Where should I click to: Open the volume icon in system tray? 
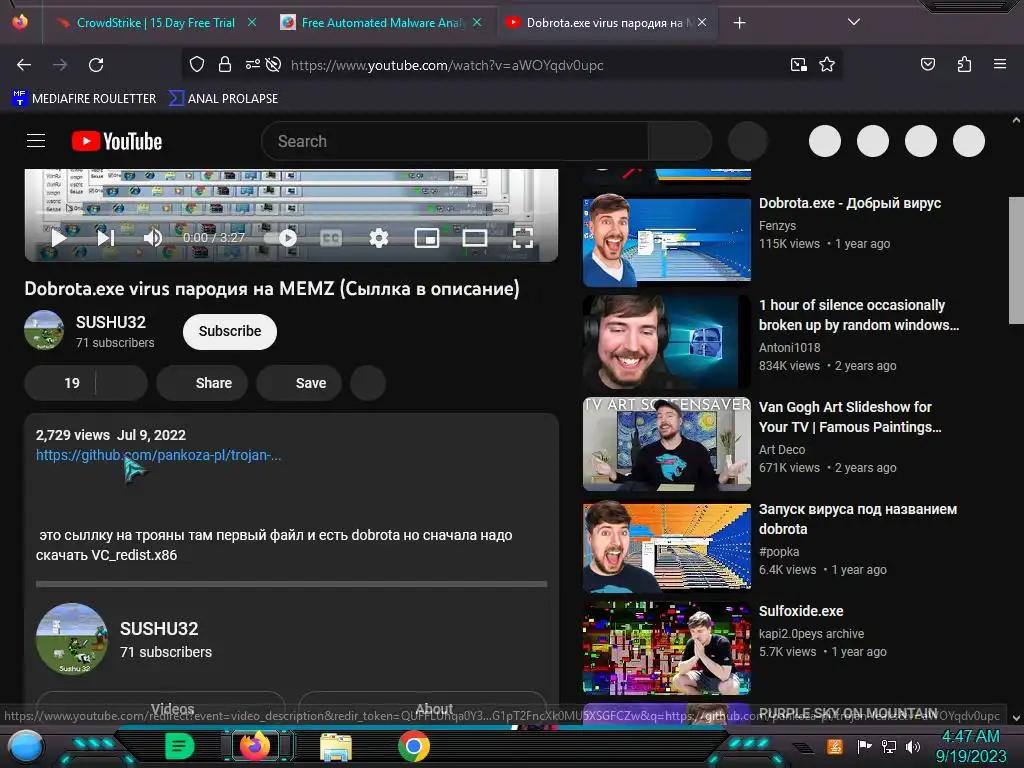click(x=913, y=746)
